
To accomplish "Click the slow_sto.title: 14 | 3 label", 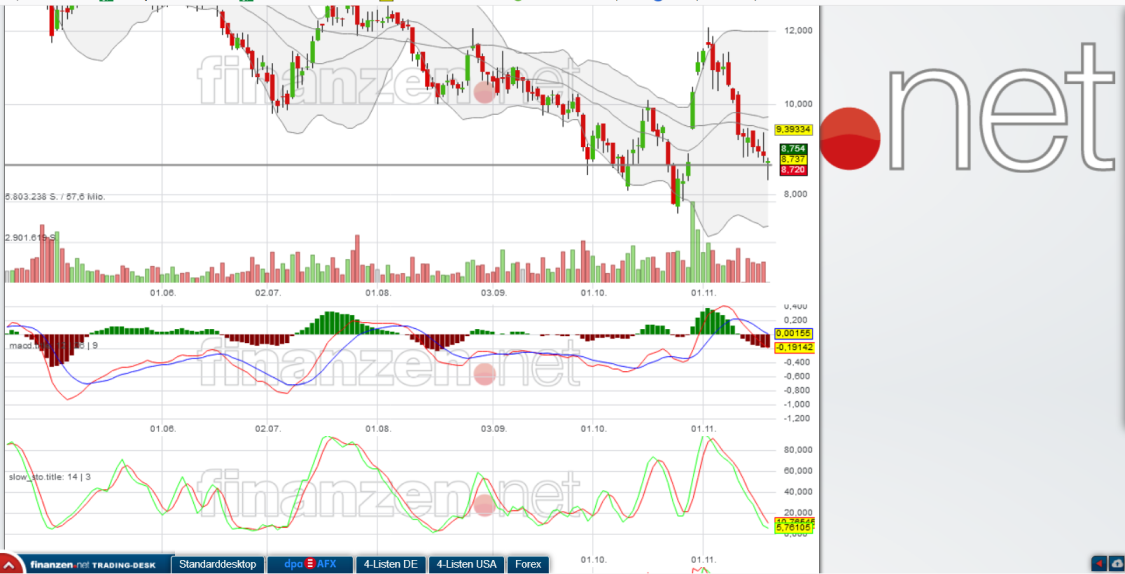I will point(50,476).
